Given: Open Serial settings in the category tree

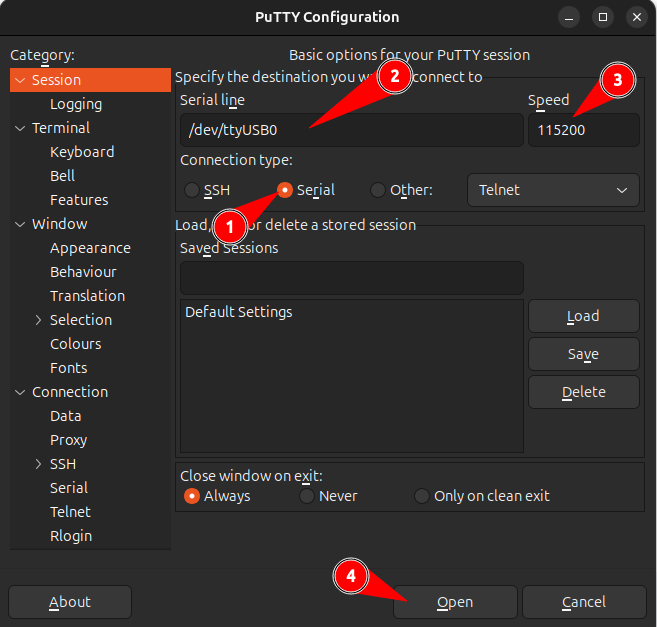Looking at the screenshot, I should pos(69,488).
